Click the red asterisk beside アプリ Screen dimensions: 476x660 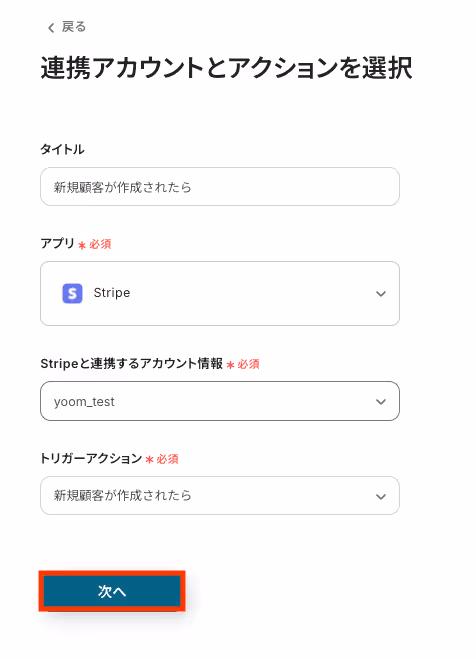pos(82,245)
